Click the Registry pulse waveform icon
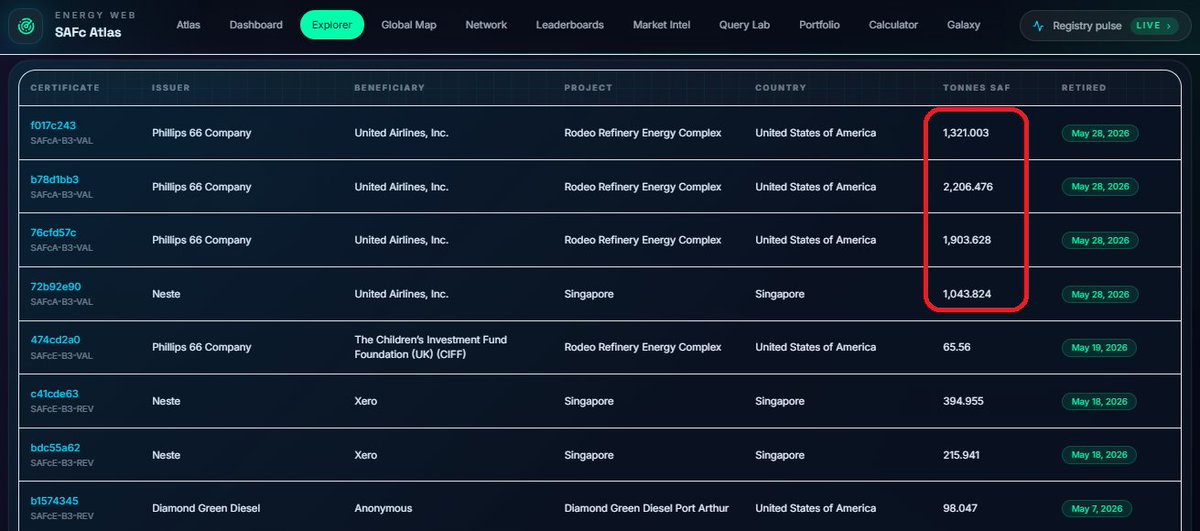This screenshot has width=1200, height=531. coord(1039,26)
